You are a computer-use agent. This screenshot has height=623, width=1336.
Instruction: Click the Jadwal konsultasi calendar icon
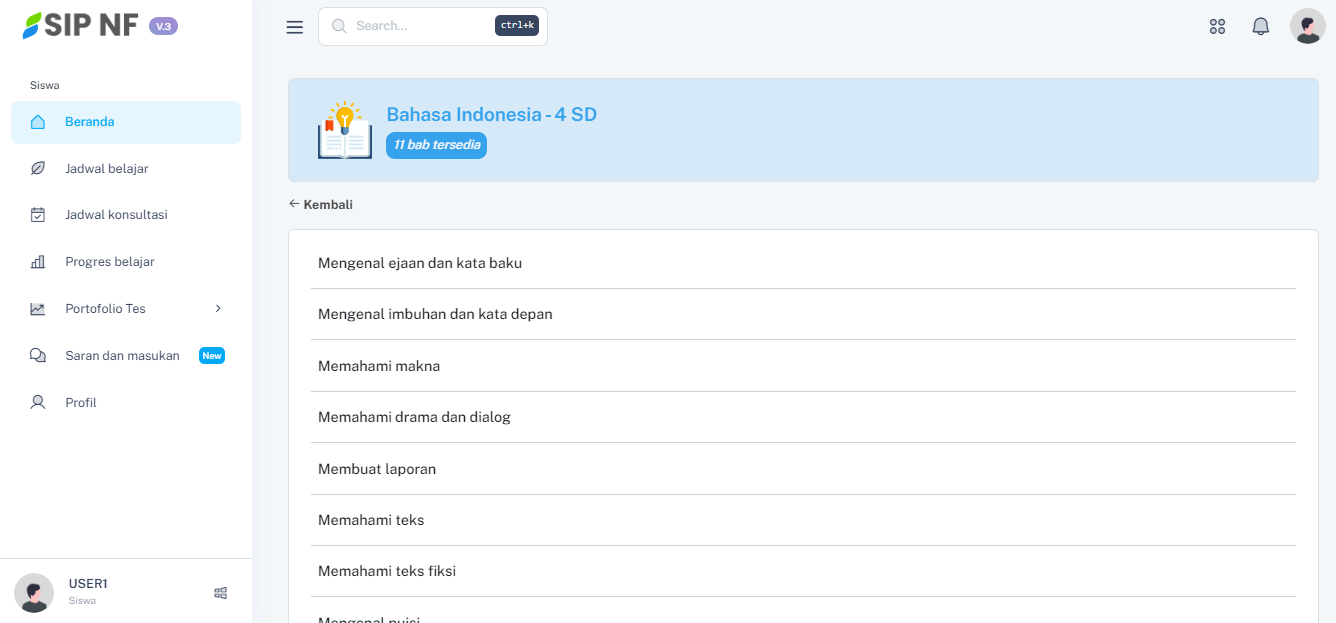point(38,215)
